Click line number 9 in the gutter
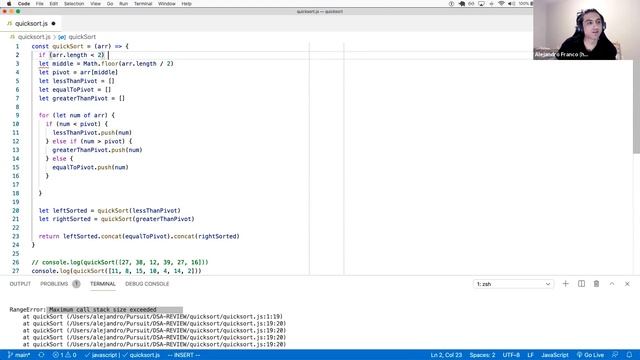 click(x=17, y=116)
